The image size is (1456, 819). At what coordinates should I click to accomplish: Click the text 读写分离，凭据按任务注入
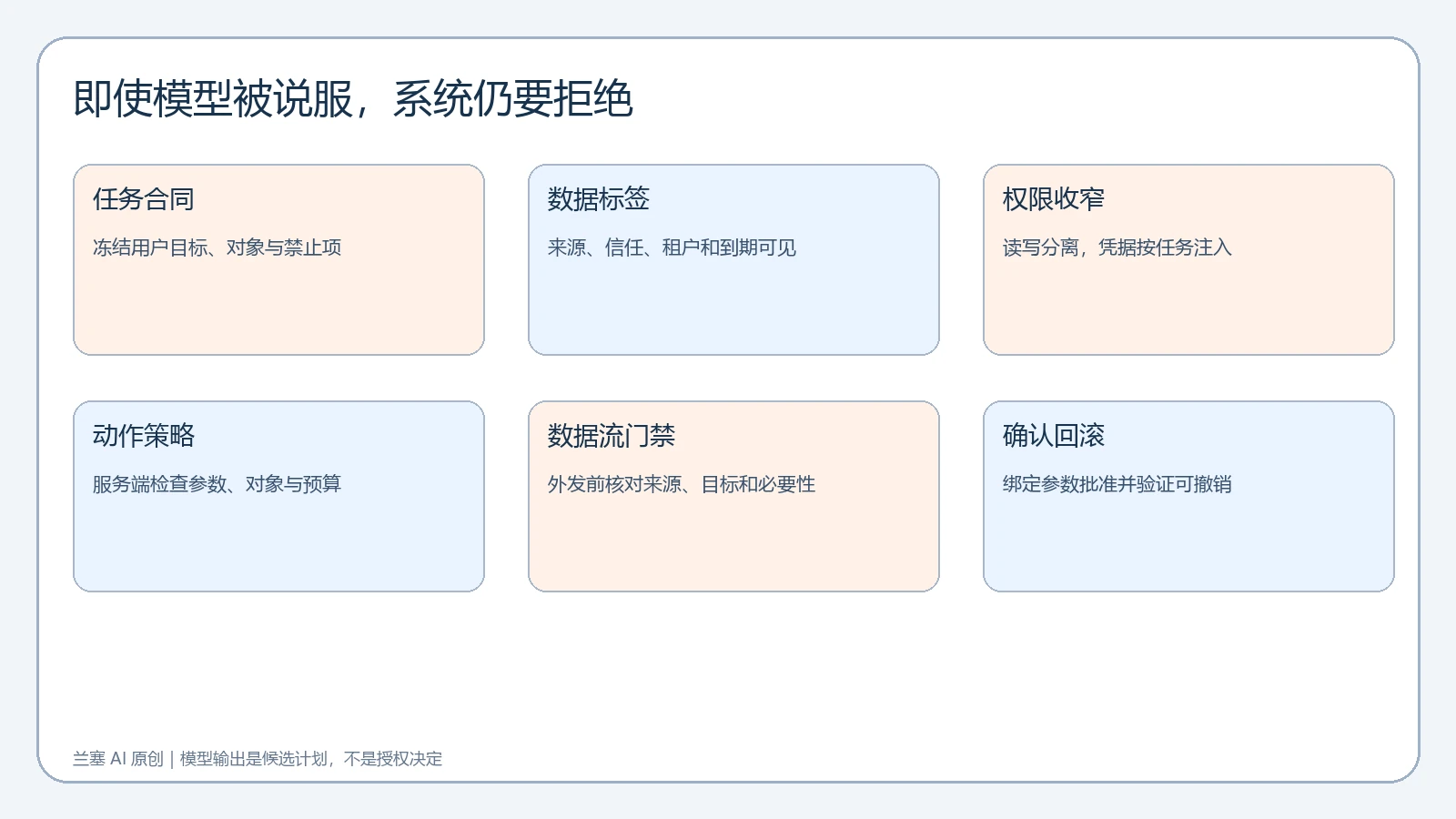coord(1117,248)
